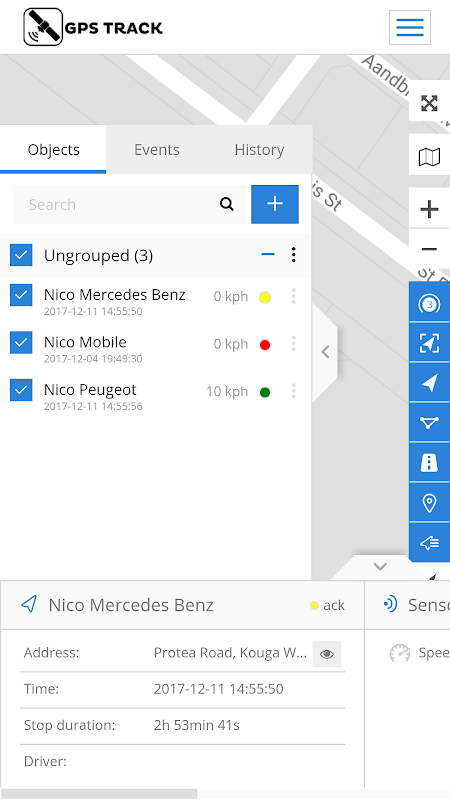
Task: Open Ungrouped group options menu
Action: point(293,255)
